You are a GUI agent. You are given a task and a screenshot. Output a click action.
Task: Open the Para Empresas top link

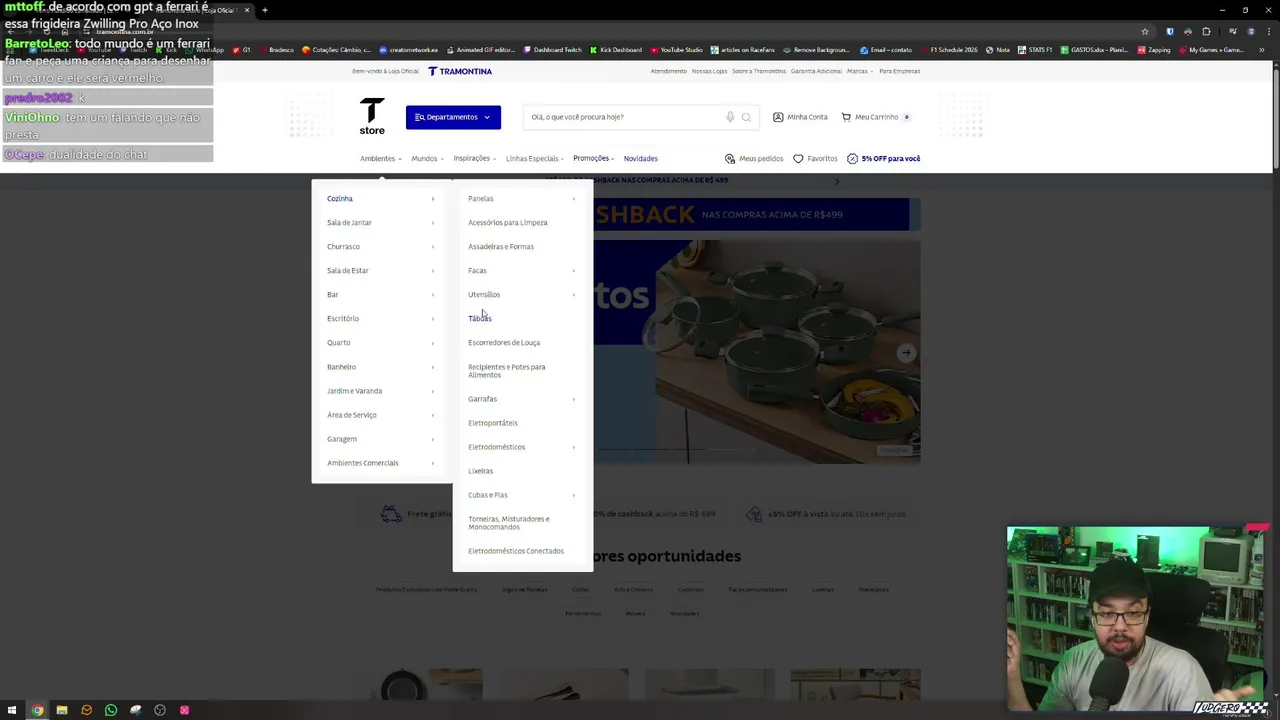899,71
